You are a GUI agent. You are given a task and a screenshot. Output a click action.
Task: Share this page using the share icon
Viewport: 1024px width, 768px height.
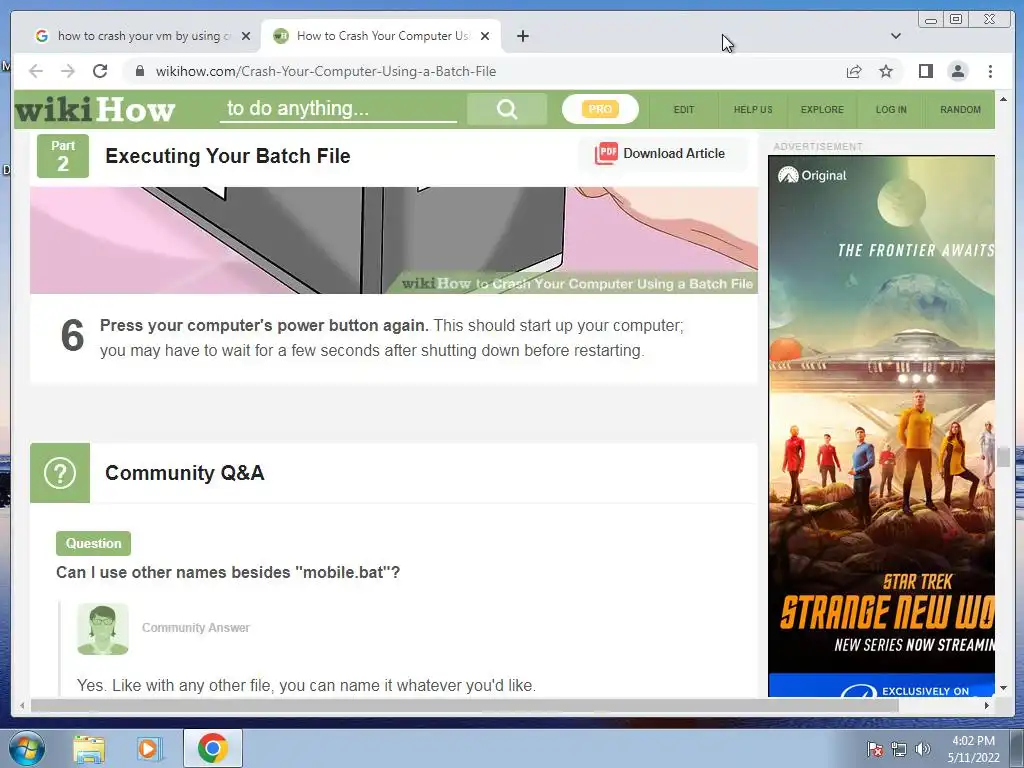[x=854, y=71]
